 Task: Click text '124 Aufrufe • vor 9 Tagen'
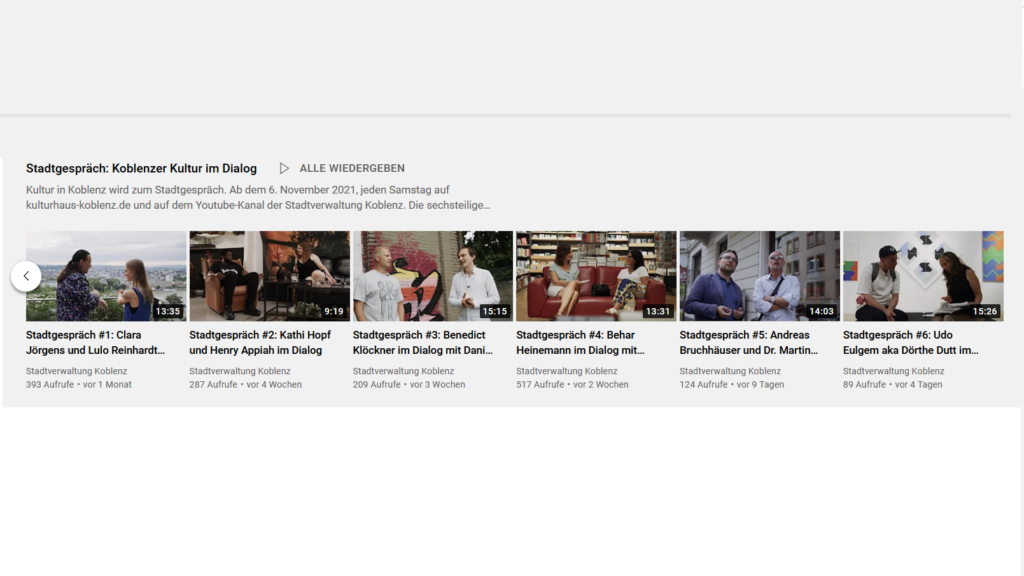point(732,385)
